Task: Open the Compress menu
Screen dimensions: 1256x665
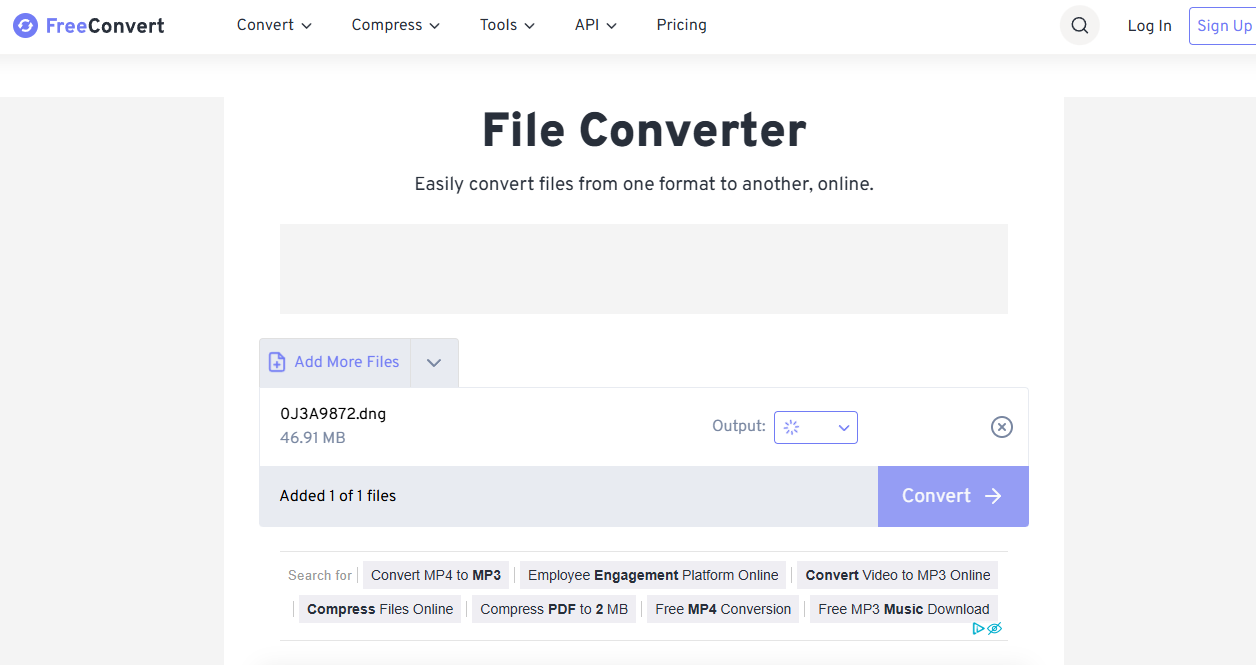Action: 396,25
